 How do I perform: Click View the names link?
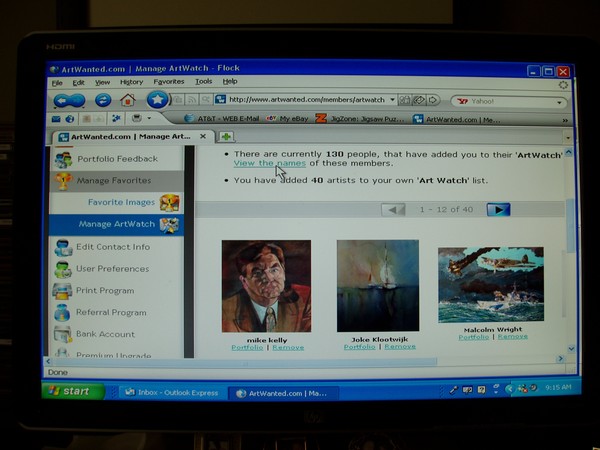point(270,163)
